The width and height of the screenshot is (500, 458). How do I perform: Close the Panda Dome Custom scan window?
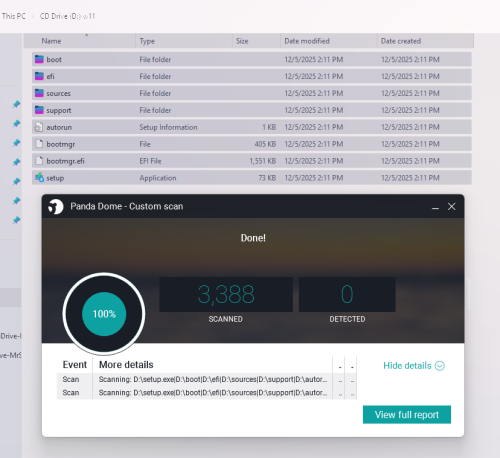(x=452, y=207)
